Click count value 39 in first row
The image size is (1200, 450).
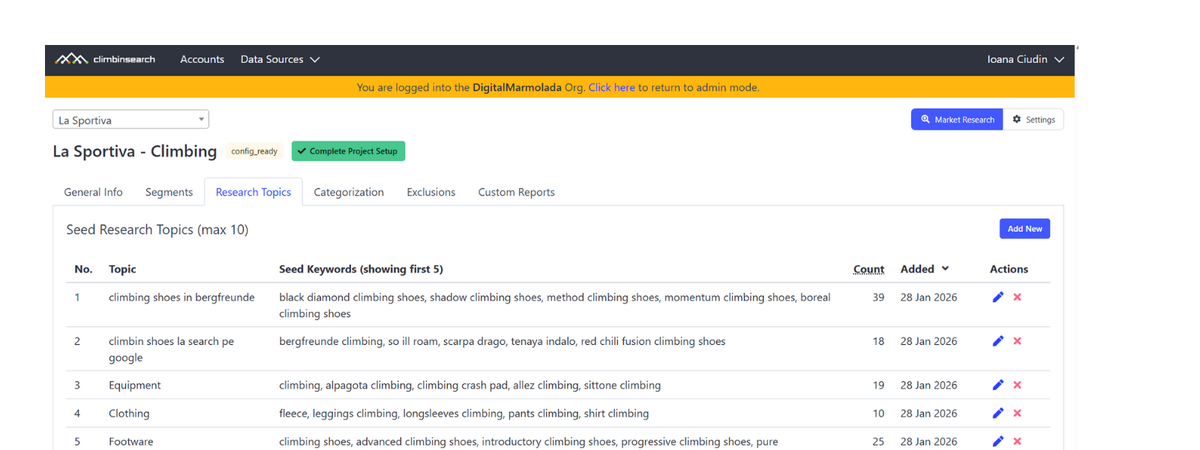[878, 297]
